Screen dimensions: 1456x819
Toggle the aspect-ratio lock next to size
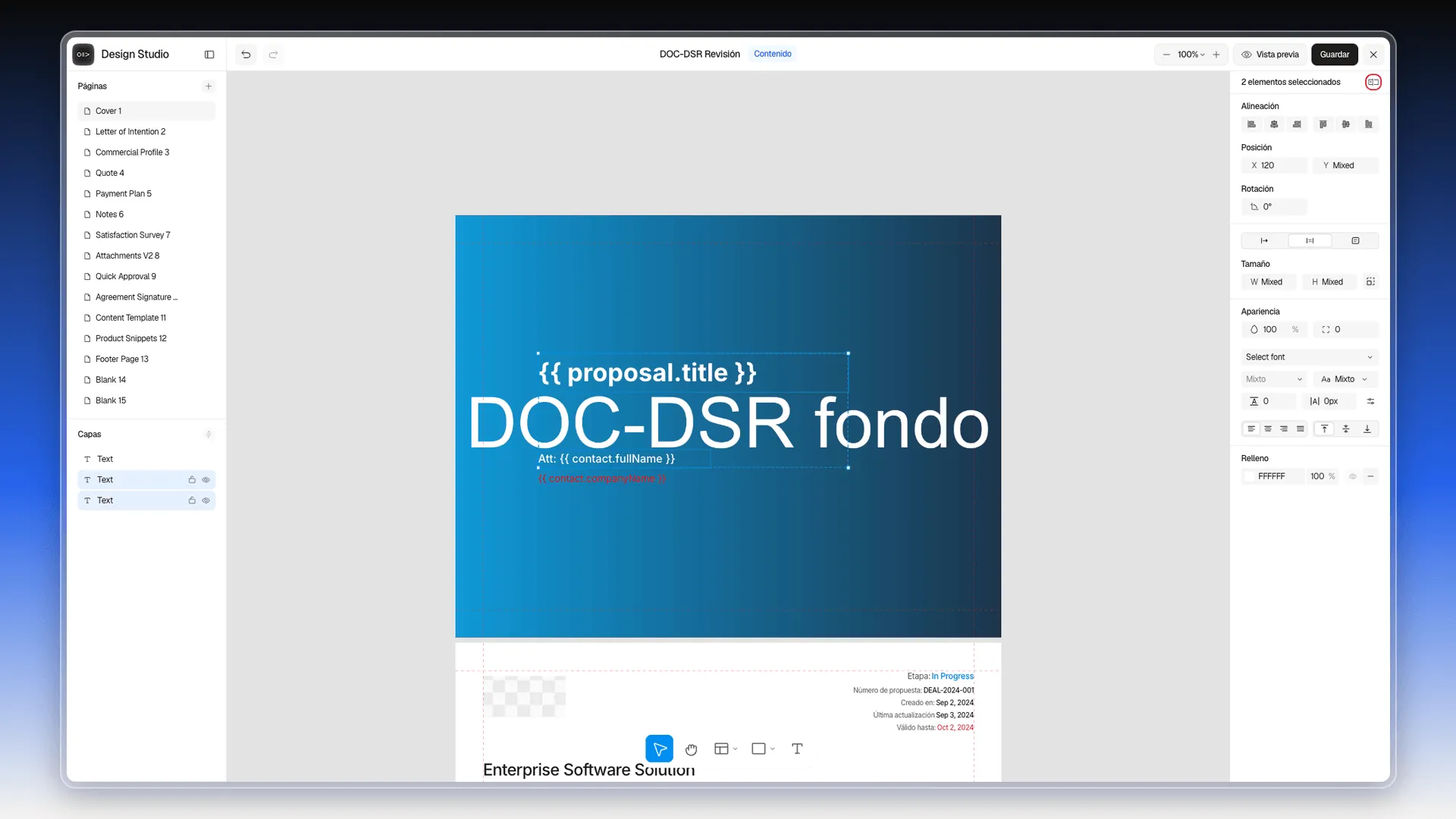1370,282
